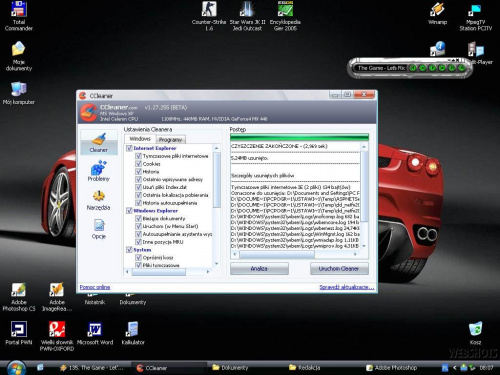Select the Kalkulator desktop shortcut

133,333
